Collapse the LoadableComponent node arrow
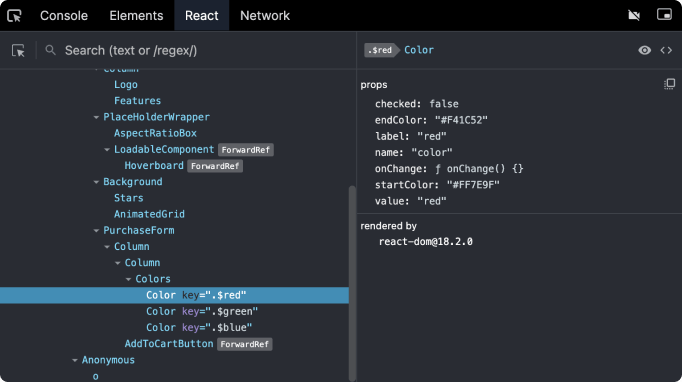682x382 pixels. [x=107, y=150]
